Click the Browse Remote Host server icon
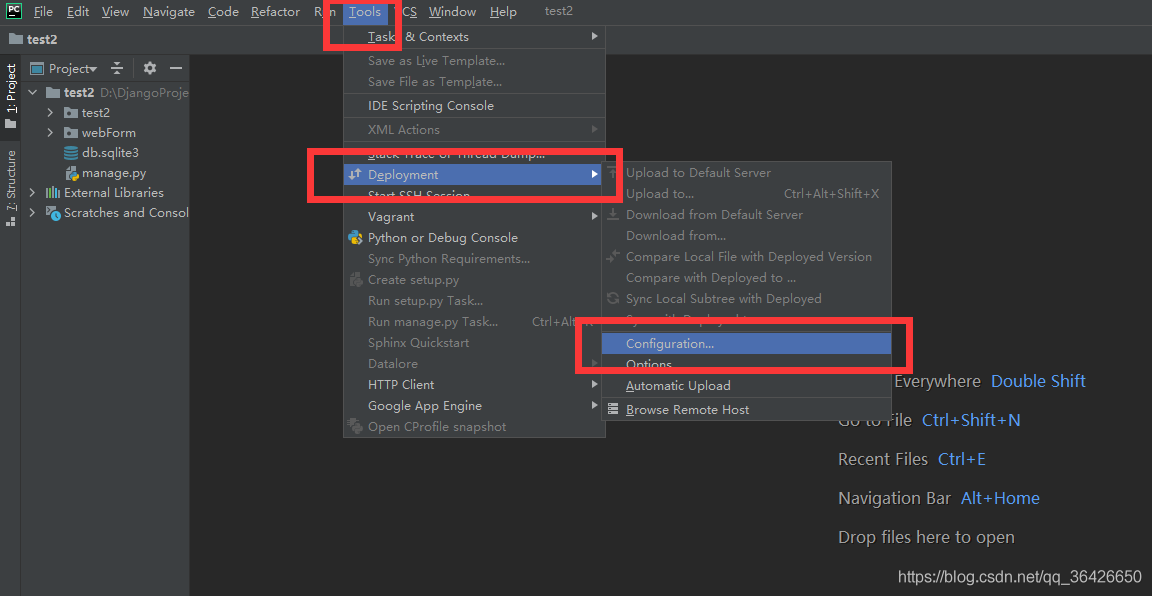 tap(613, 409)
